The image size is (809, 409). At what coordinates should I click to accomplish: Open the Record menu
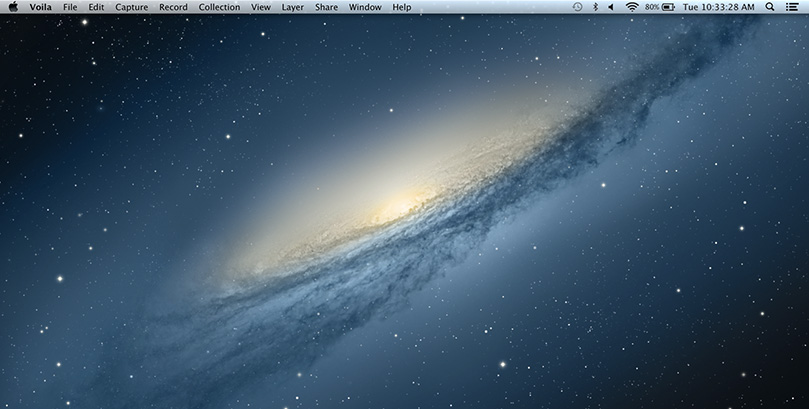point(173,7)
